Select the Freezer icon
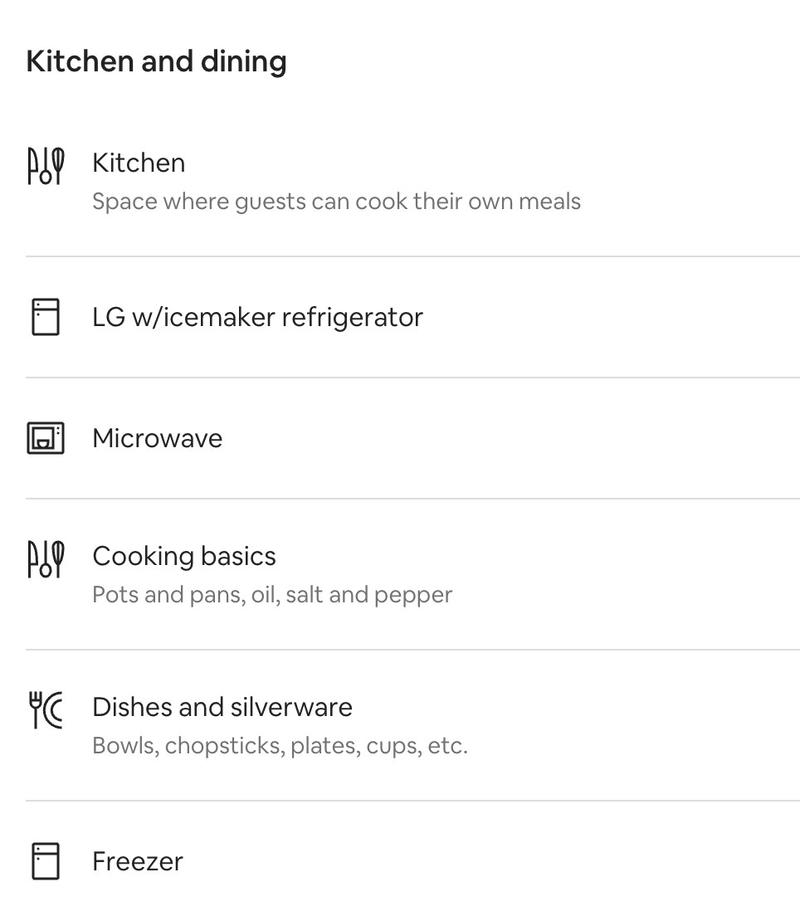The height and width of the screenshot is (916, 800). pos(45,861)
